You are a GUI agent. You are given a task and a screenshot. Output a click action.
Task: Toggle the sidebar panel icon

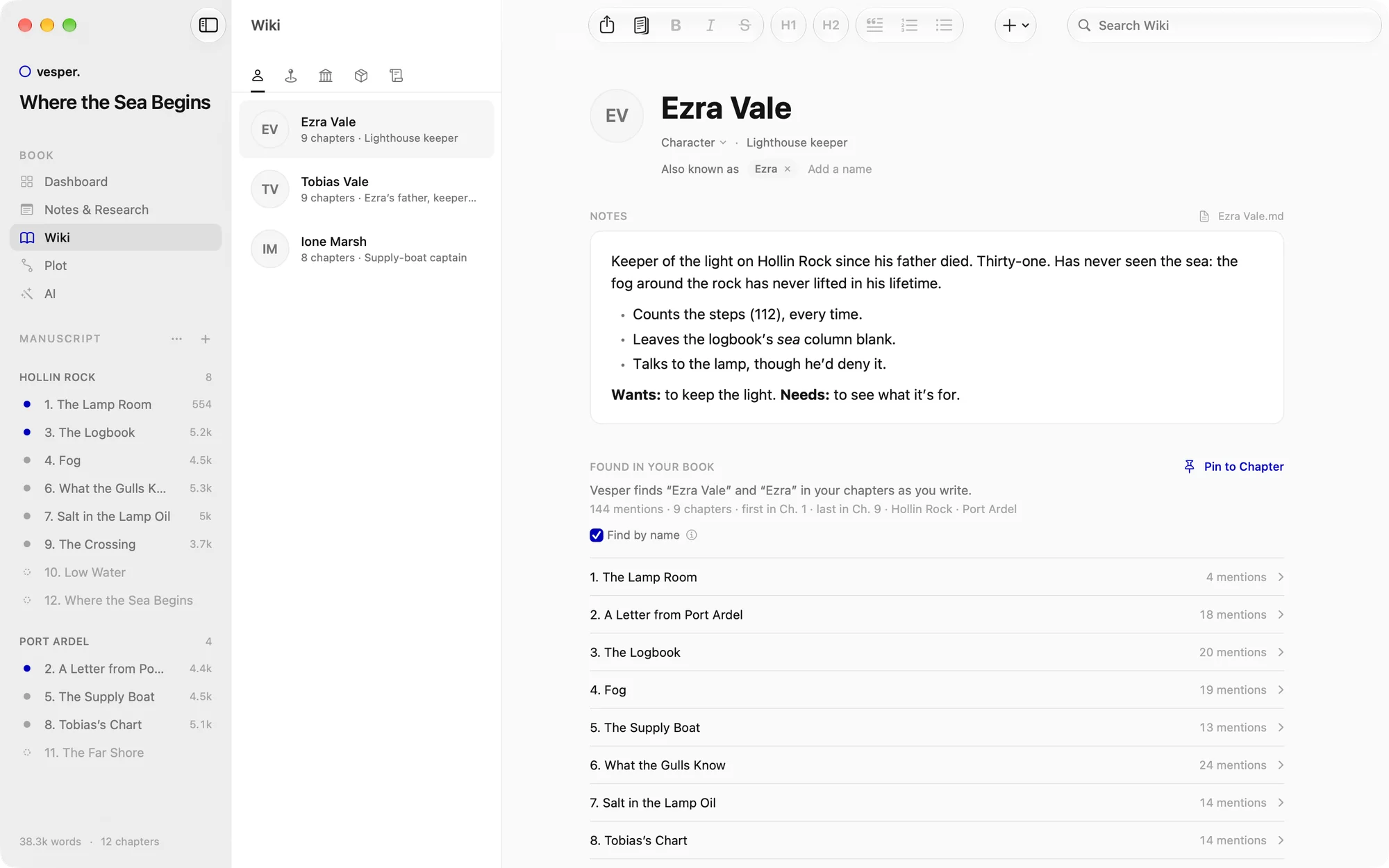208,25
